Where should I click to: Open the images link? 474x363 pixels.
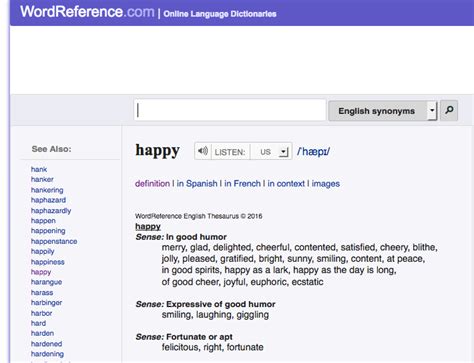pyautogui.click(x=326, y=184)
